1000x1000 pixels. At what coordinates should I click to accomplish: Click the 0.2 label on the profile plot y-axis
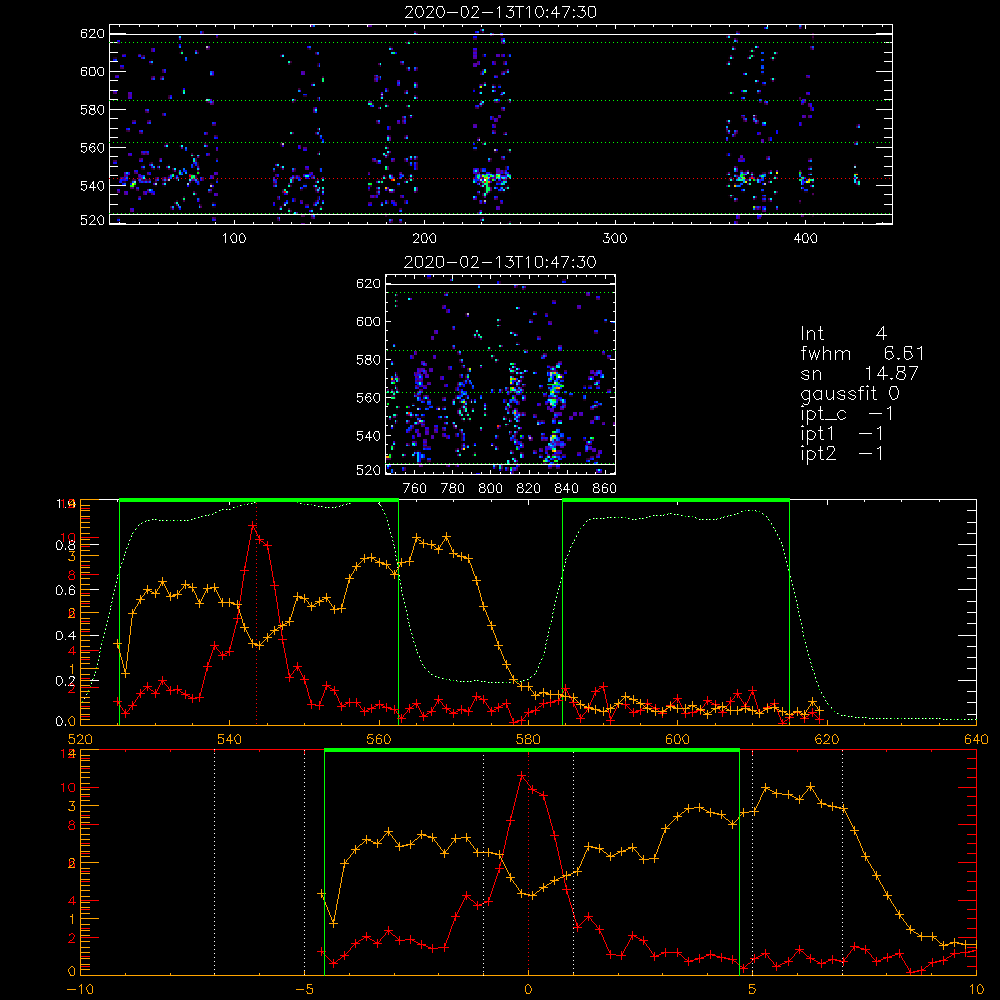pos(66,681)
